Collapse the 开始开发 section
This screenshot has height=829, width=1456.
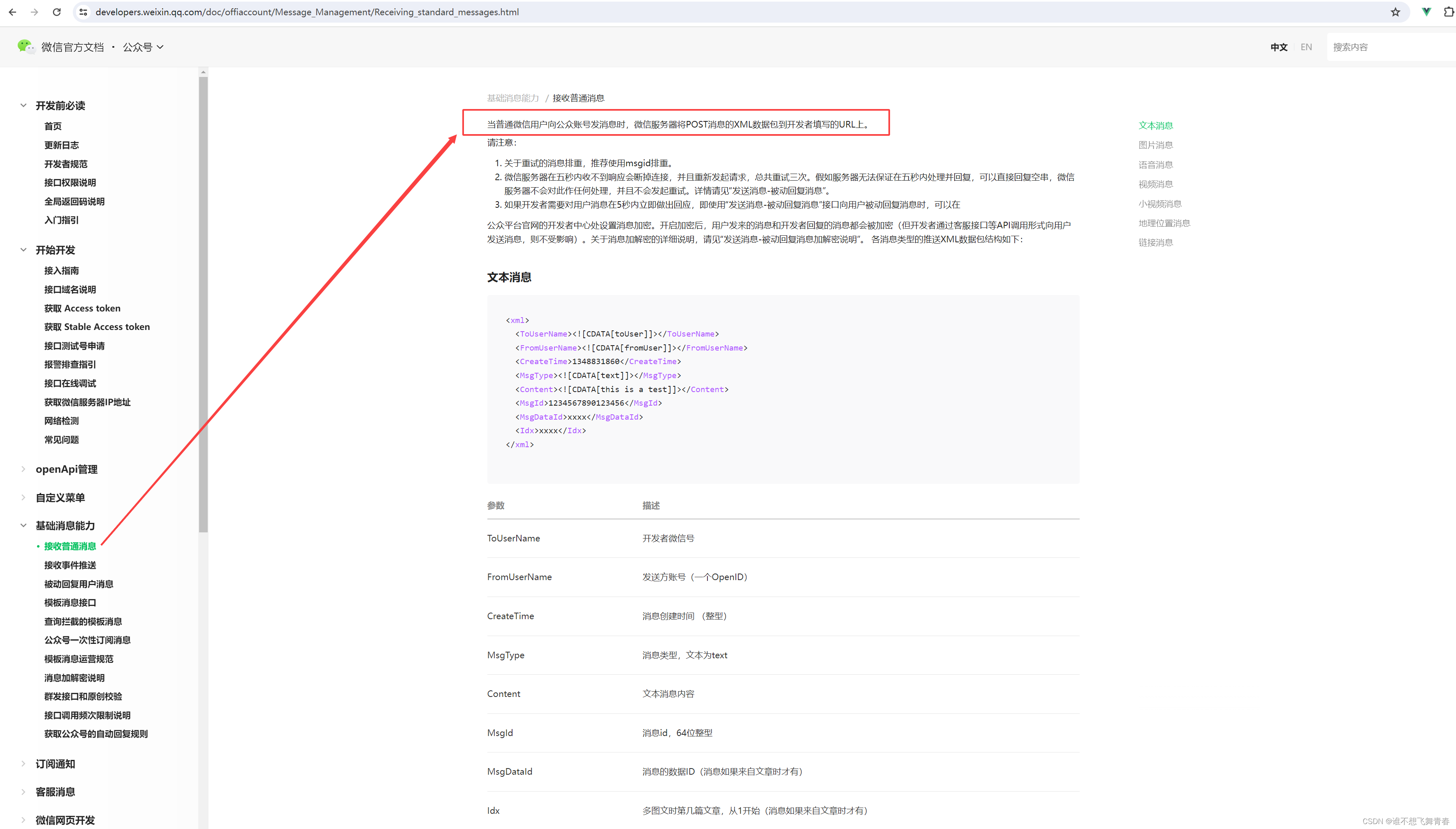point(23,250)
